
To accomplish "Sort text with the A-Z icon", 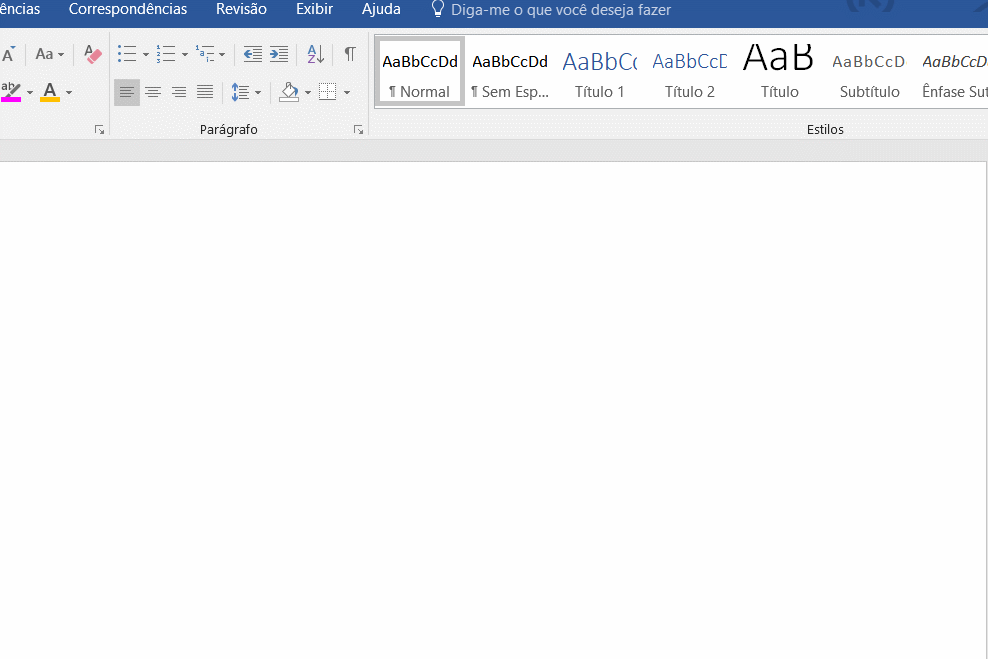I will pyautogui.click(x=315, y=54).
